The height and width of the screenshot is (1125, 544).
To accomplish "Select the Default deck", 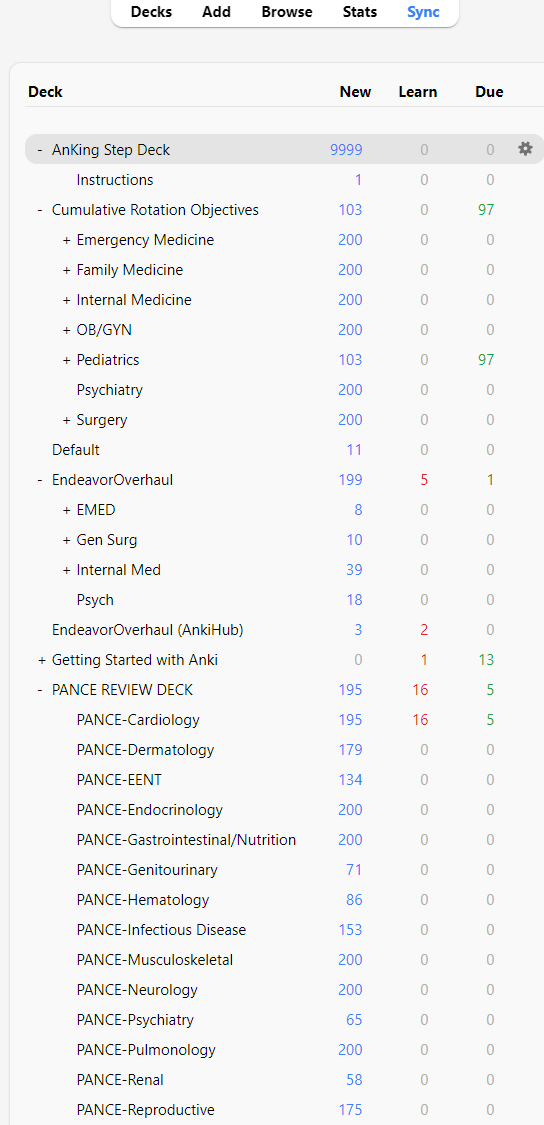I will point(75,450).
